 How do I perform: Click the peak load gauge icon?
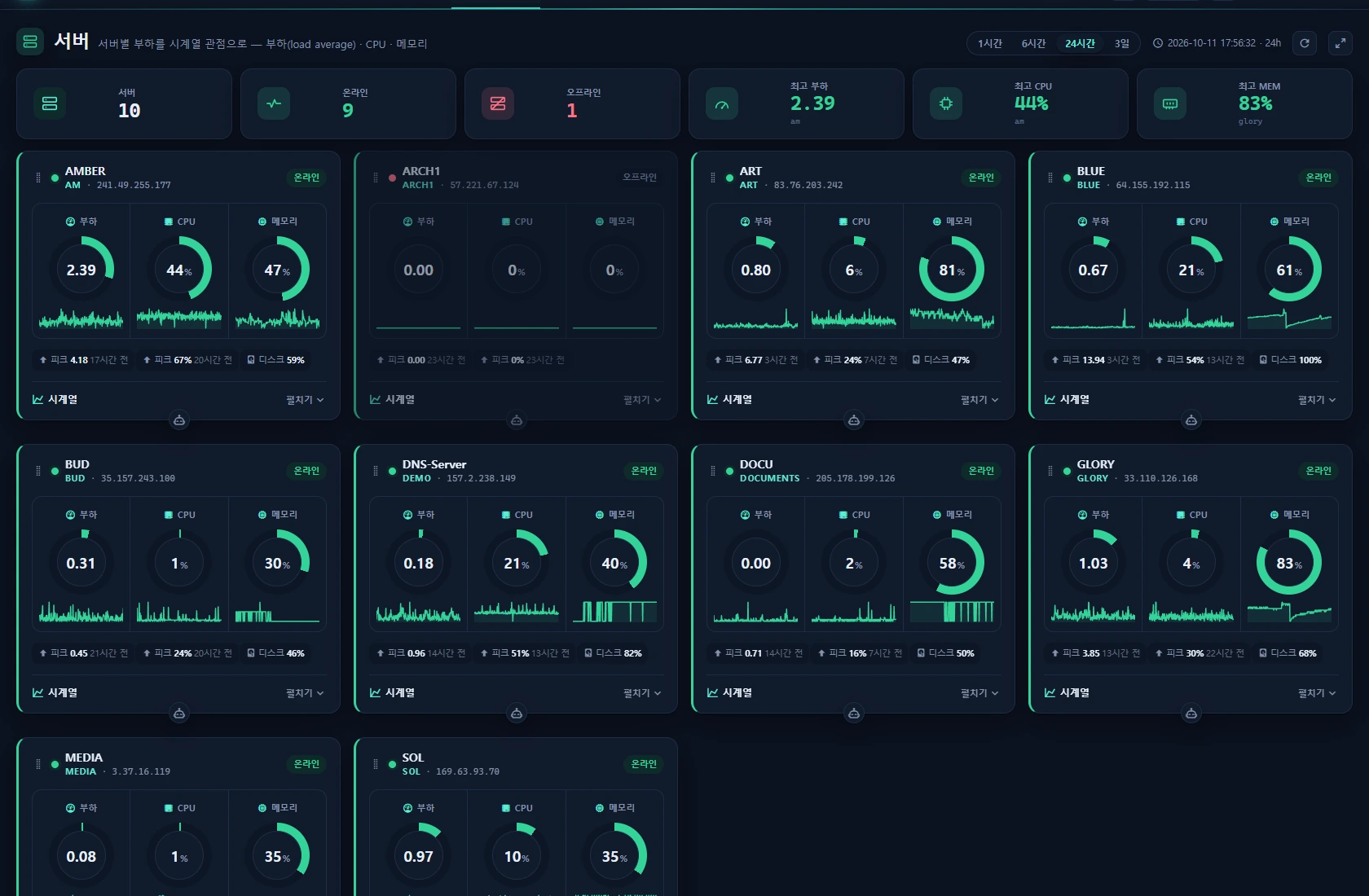pyautogui.click(x=722, y=103)
